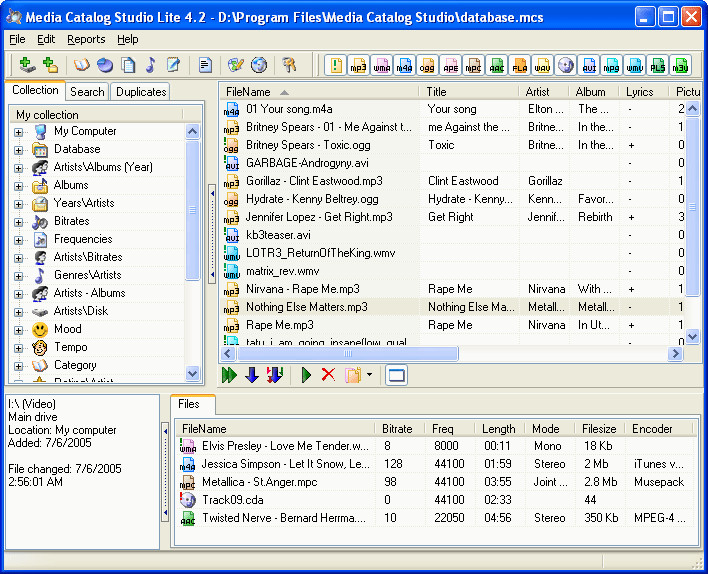Open the copy files dropdown arrow
The width and height of the screenshot is (708, 574).
[x=369, y=375]
